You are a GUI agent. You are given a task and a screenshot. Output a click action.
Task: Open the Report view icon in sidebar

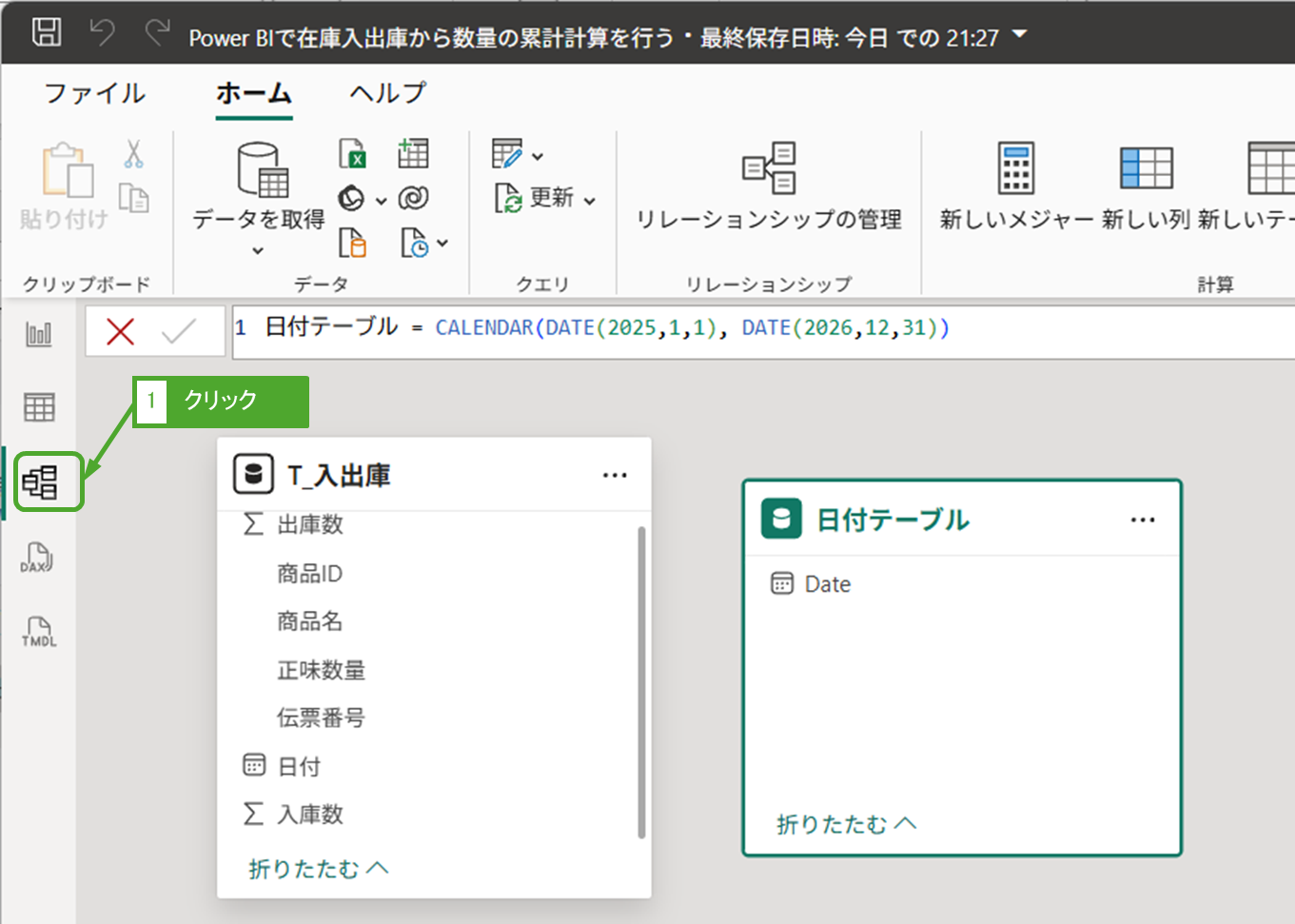click(x=39, y=334)
